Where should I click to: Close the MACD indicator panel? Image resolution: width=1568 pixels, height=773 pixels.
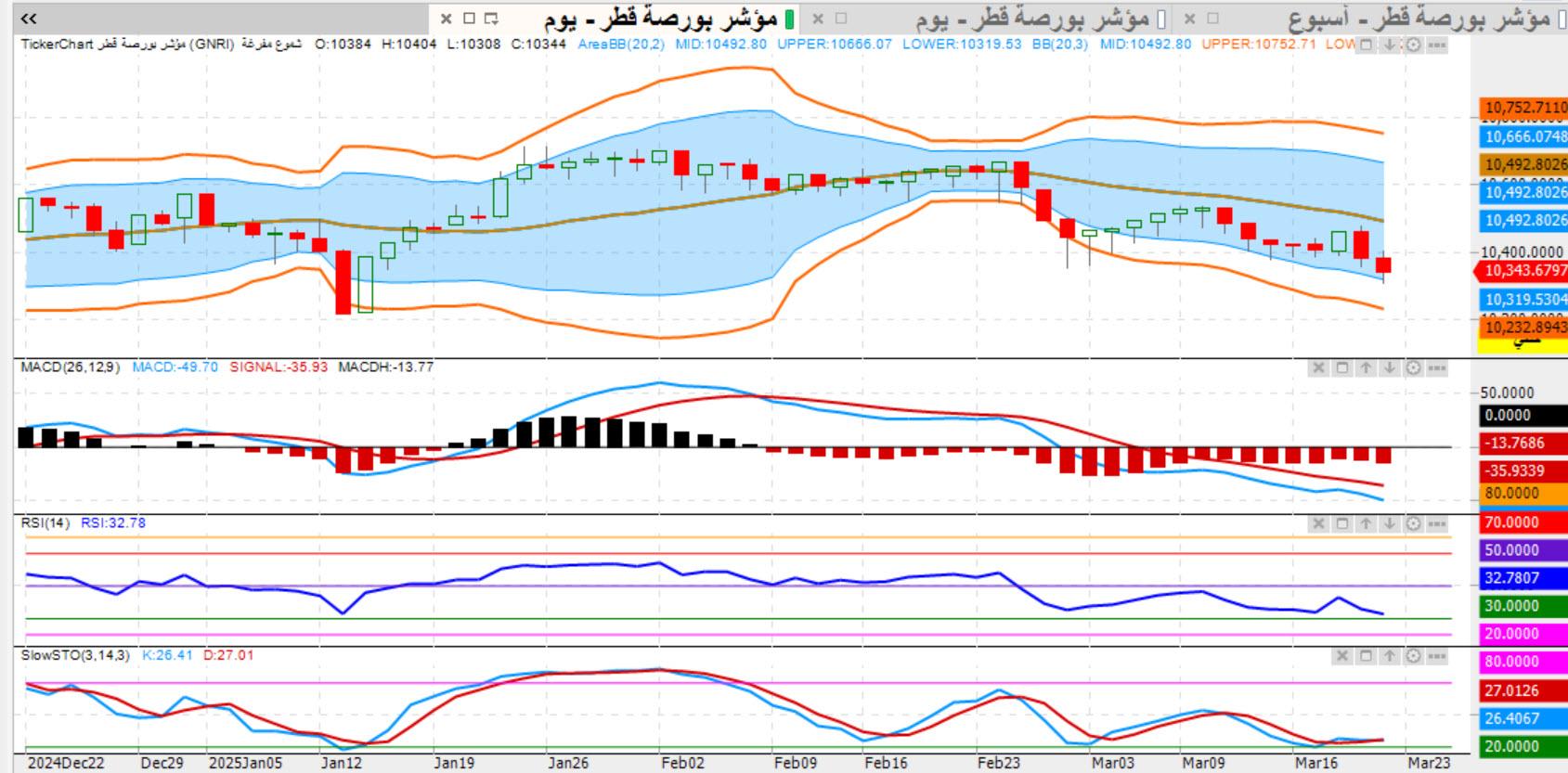[x=1318, y=367]
